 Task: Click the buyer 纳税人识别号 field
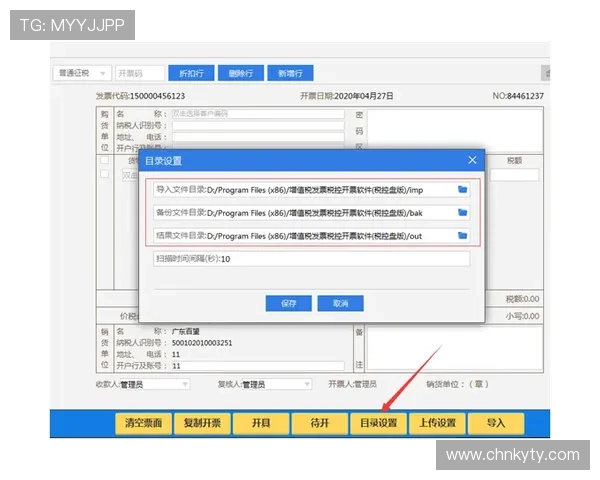(x=258, y=126)
